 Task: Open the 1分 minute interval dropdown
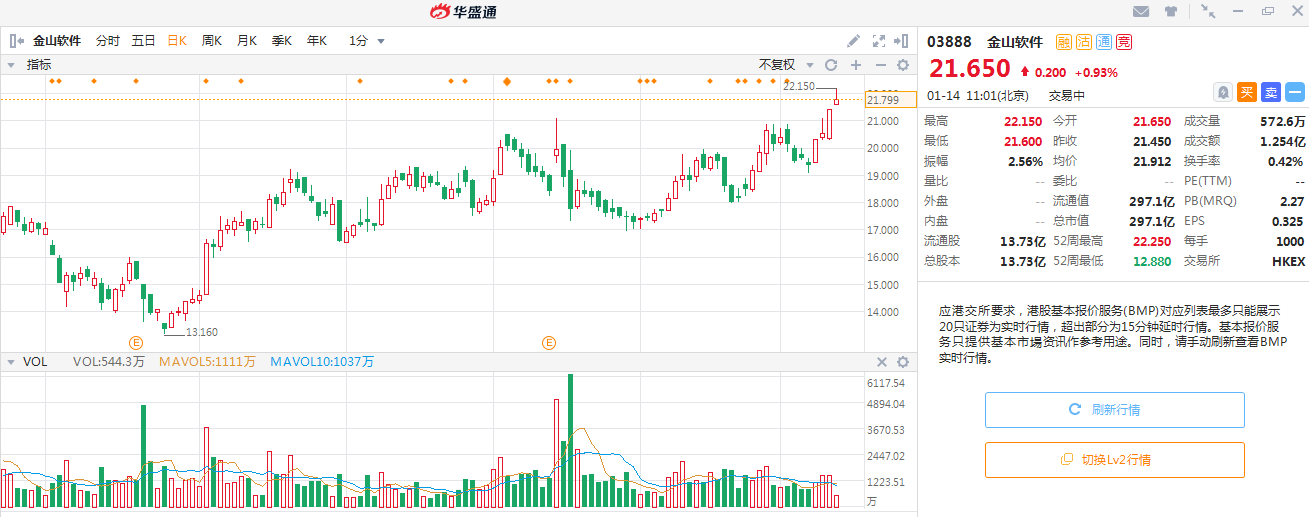(367, 41)
